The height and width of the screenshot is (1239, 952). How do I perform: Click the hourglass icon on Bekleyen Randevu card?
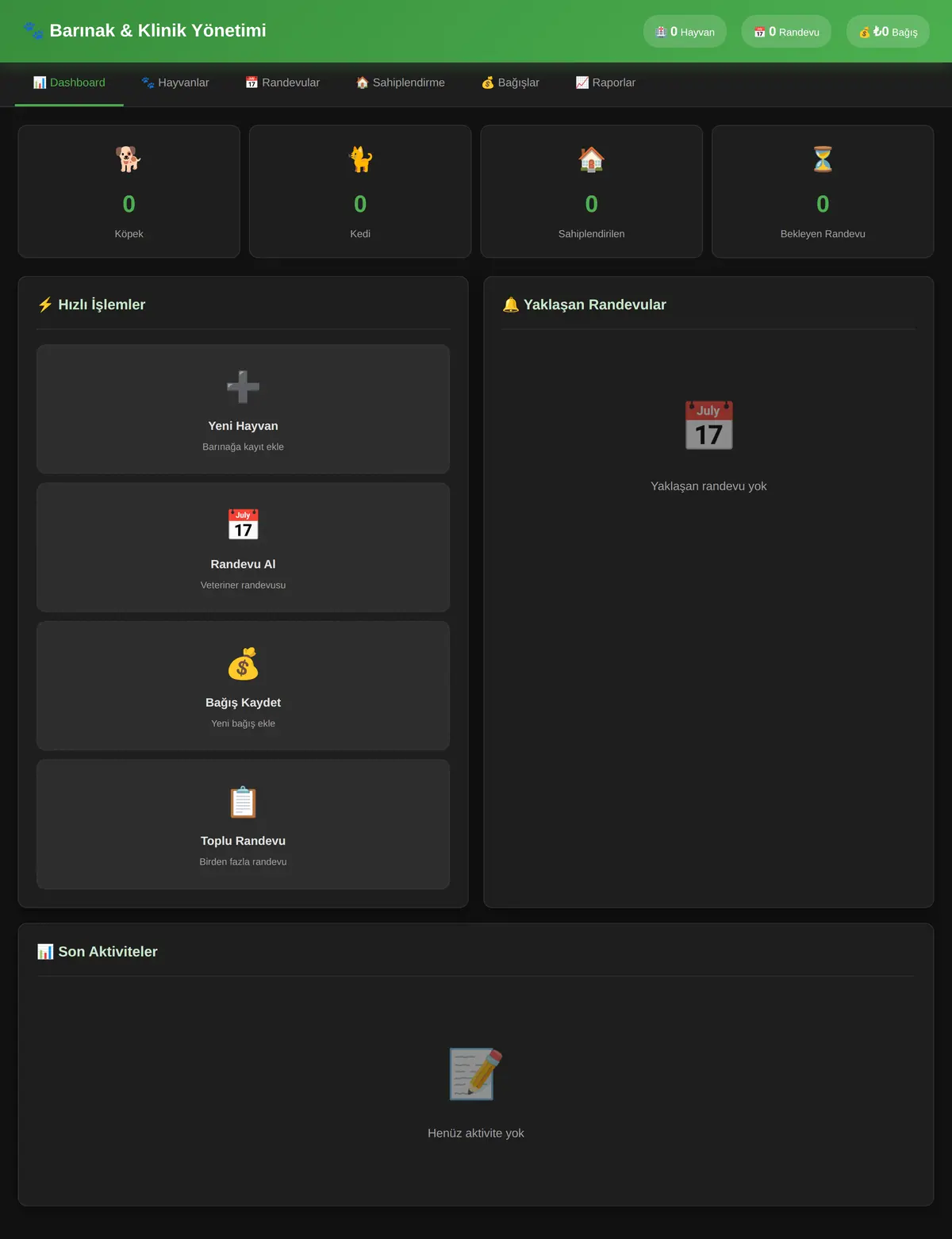(823, 159)
